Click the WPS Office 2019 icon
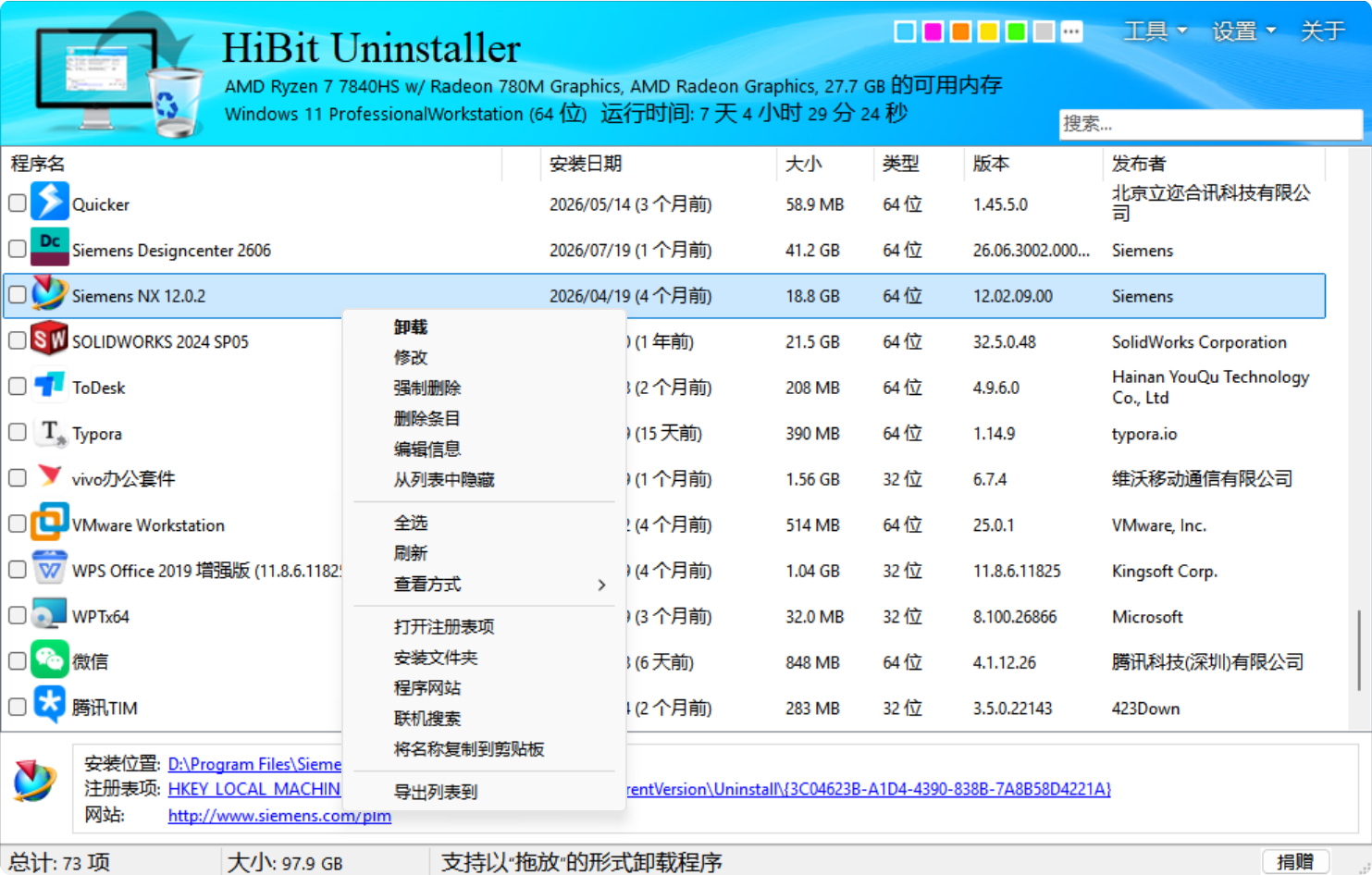1372x875 pixels. pos(50,568)
